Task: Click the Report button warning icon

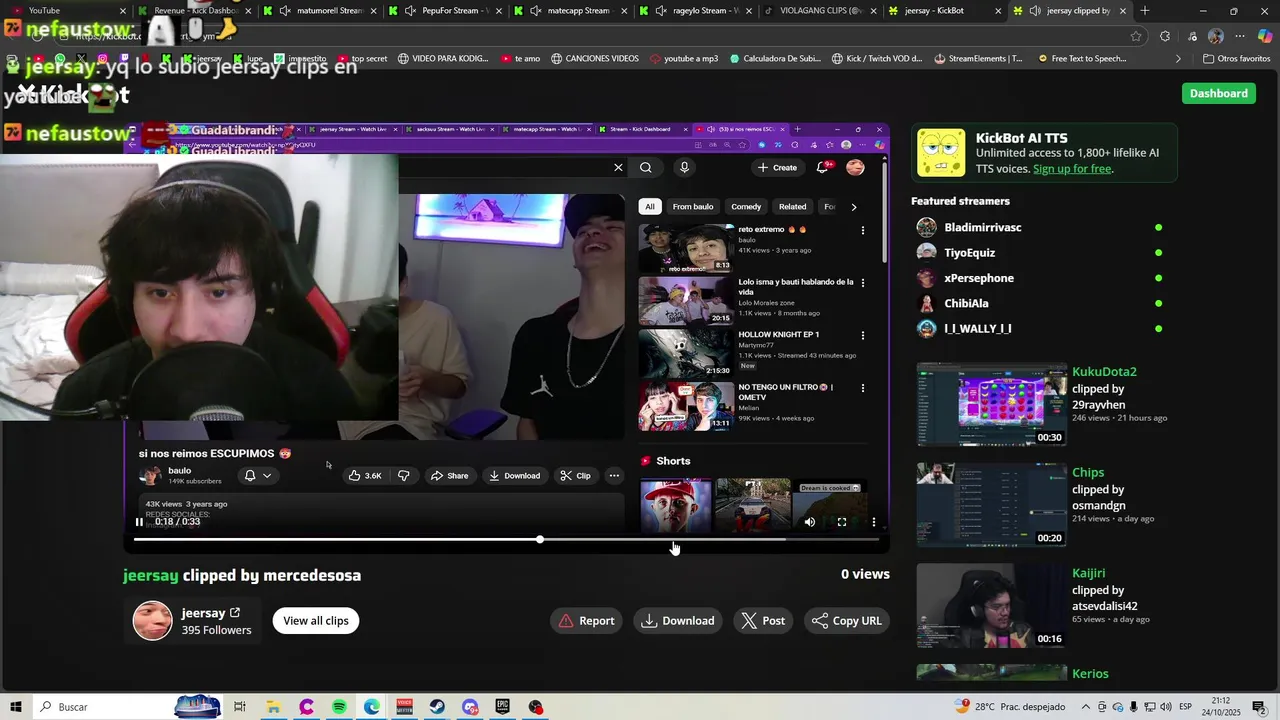Action: [x=566, y=621]
